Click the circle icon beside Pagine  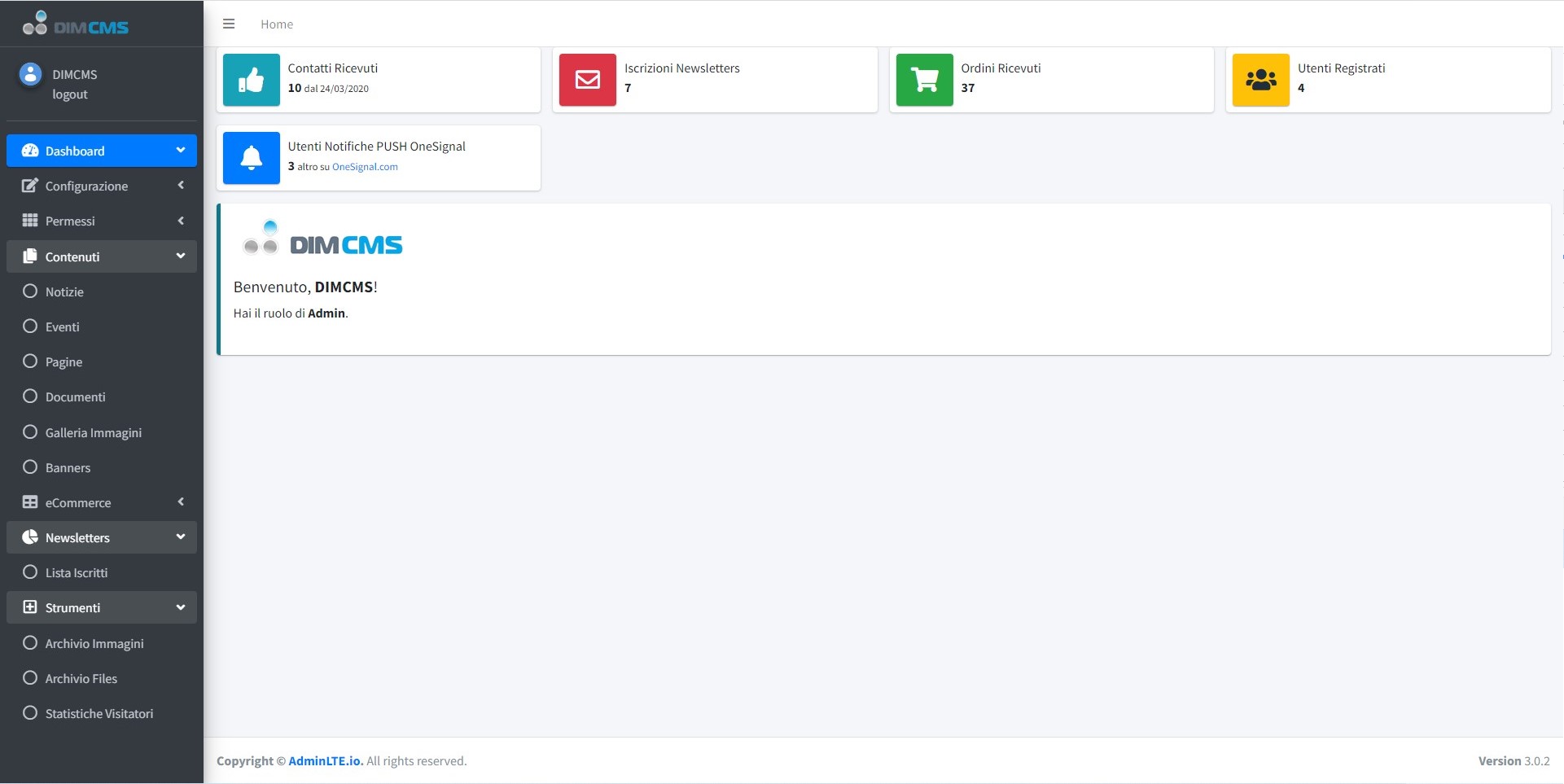pos(30,361)
